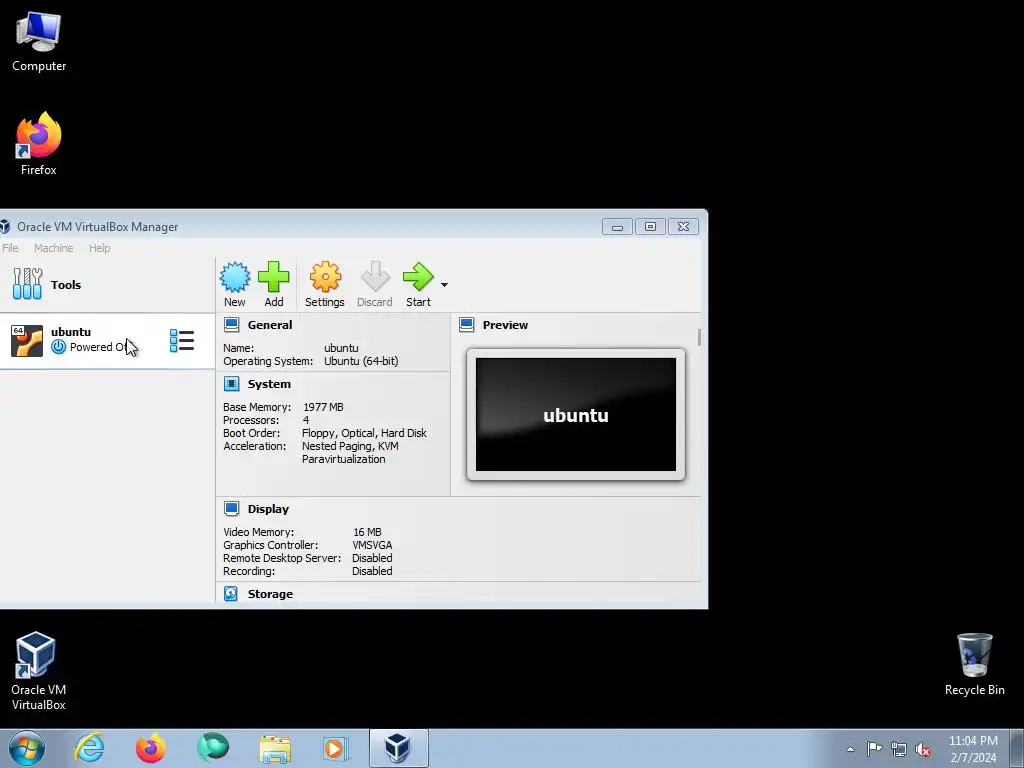The height and width of the screenshot is (768, 1024).
Task: Open the Firefox desktop shortcut
Action: click(39, 143)
